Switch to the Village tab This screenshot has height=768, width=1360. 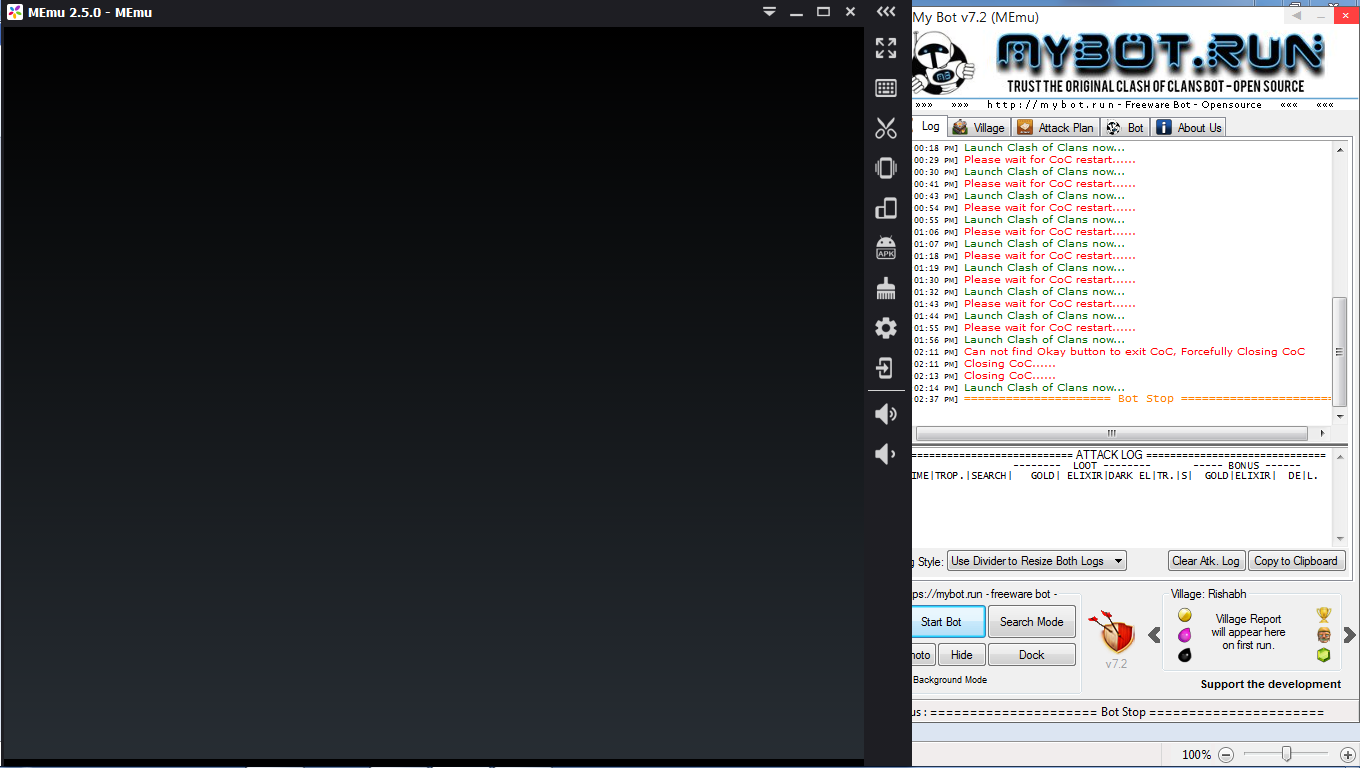pyautogui.click(x=978, y=128)
